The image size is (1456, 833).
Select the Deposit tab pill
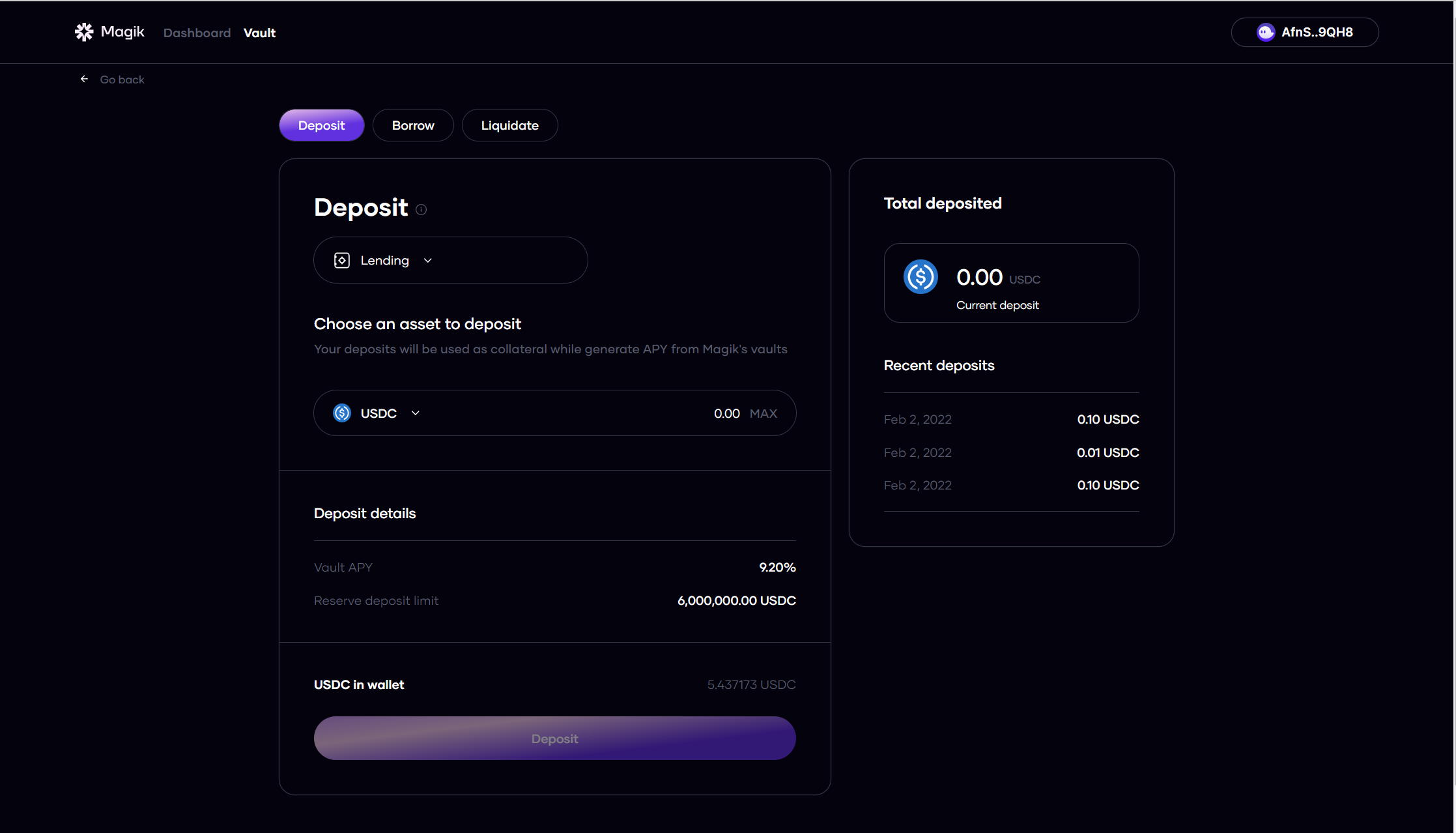pyautogui.click(x=321, y=125)
